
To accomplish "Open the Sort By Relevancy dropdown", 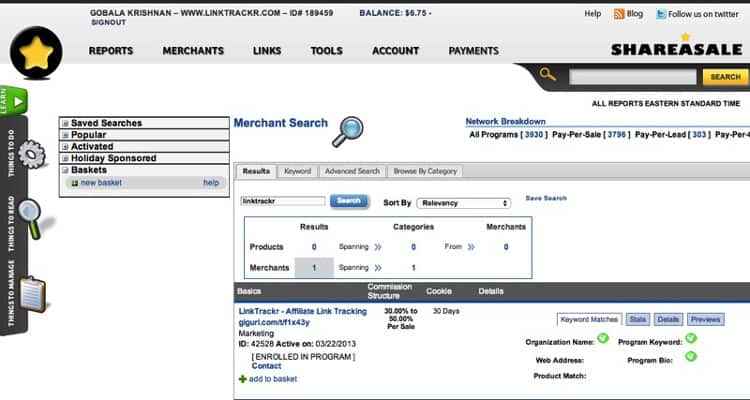I will 463,203.
